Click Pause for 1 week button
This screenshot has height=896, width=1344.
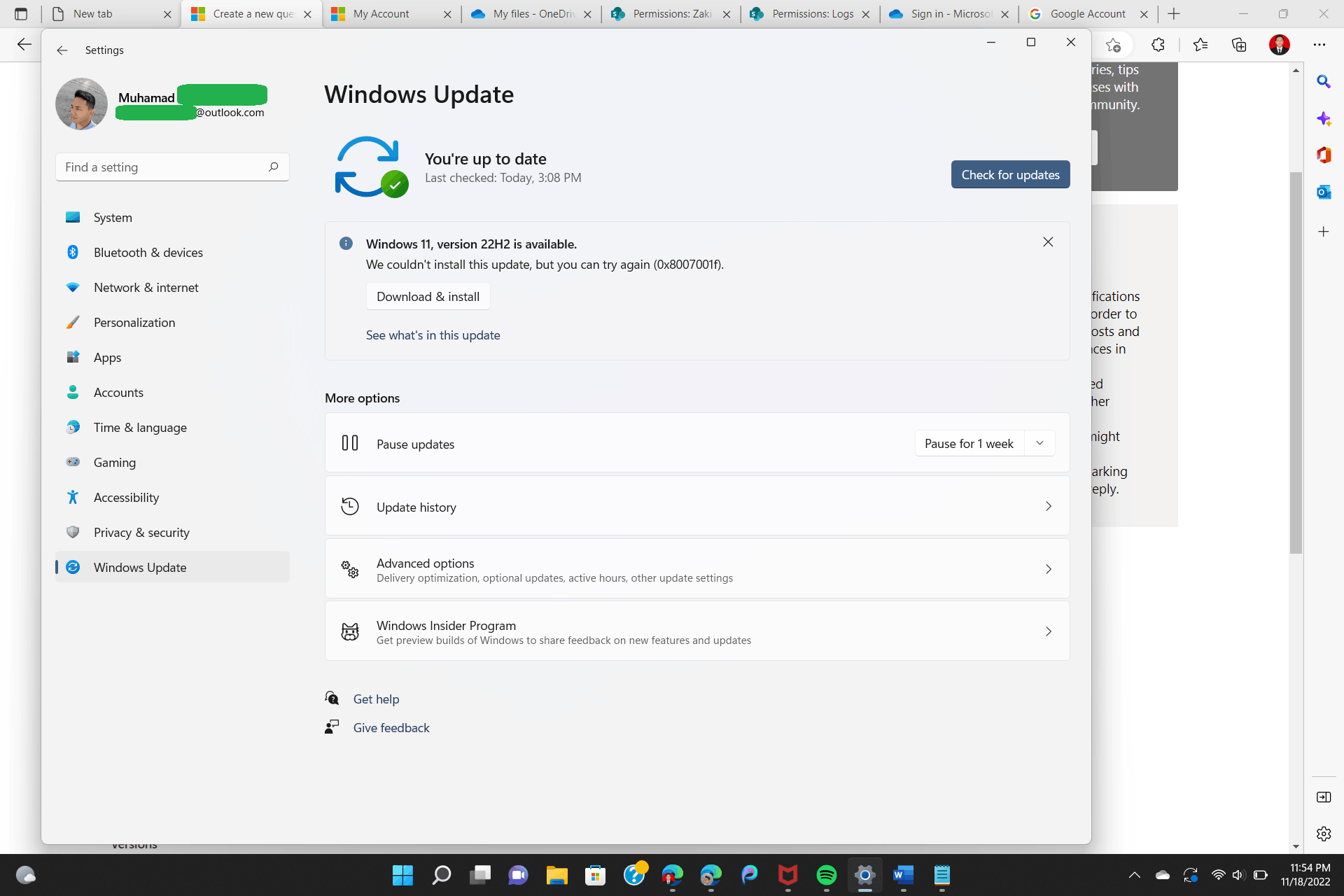(969, 443)
